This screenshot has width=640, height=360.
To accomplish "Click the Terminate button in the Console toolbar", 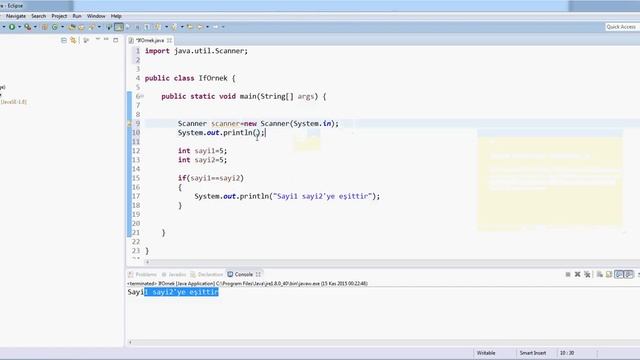I will [x=568, y=274].
